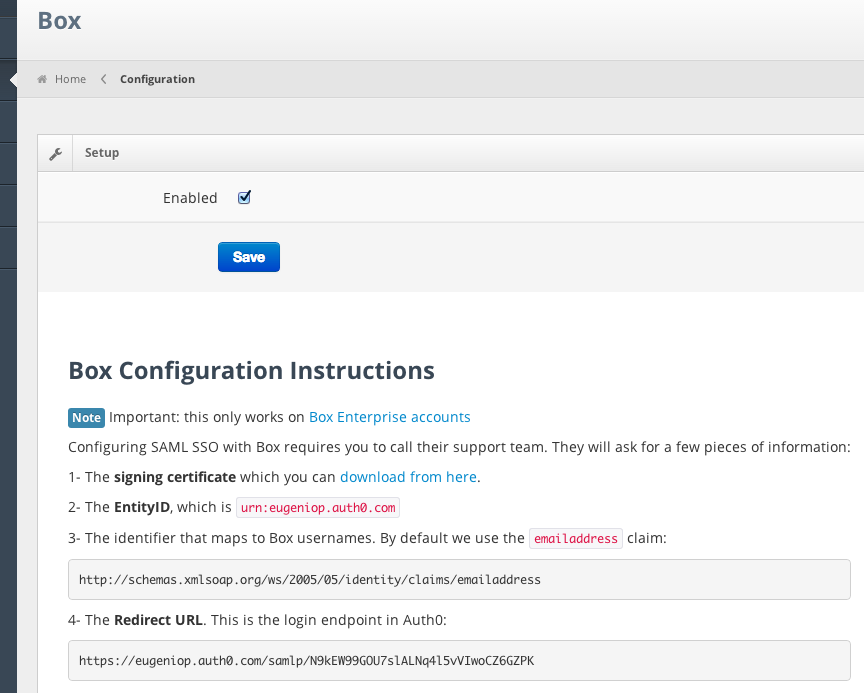Click the wrench icon beside Setup
The image size is (864, 693).
tap(56, 153)
